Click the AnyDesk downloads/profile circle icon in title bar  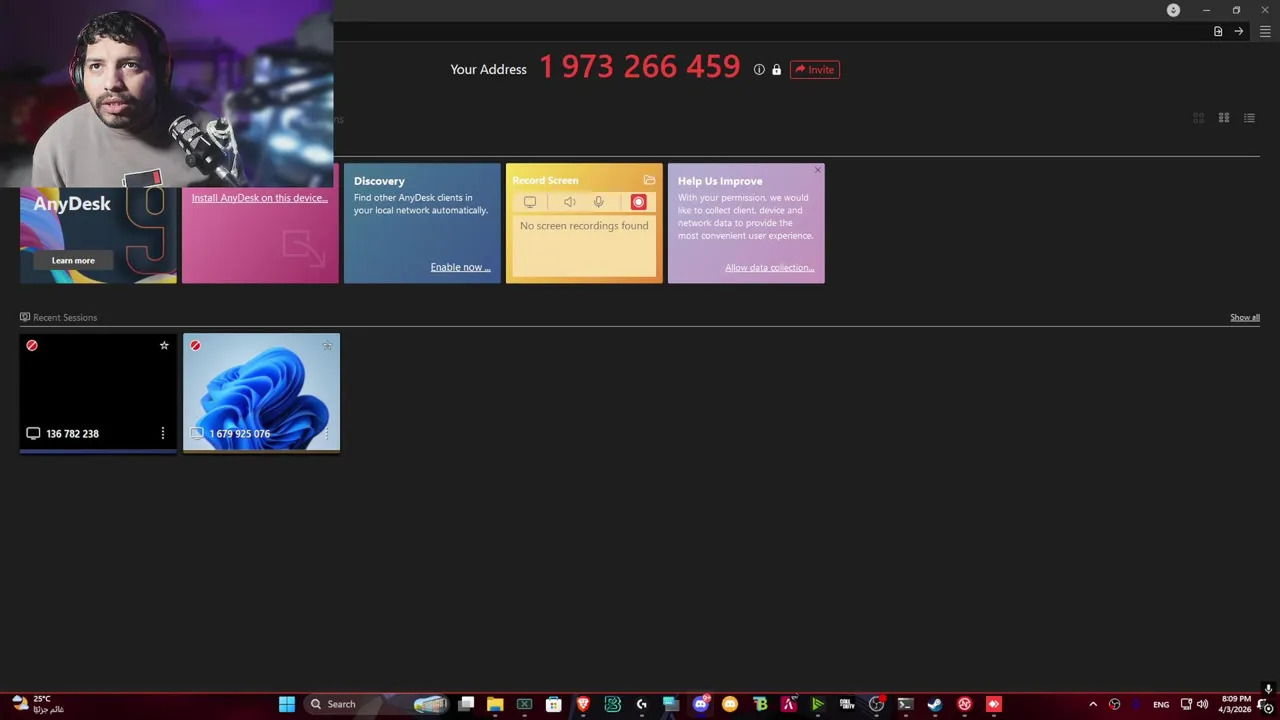coord(1173,10)
